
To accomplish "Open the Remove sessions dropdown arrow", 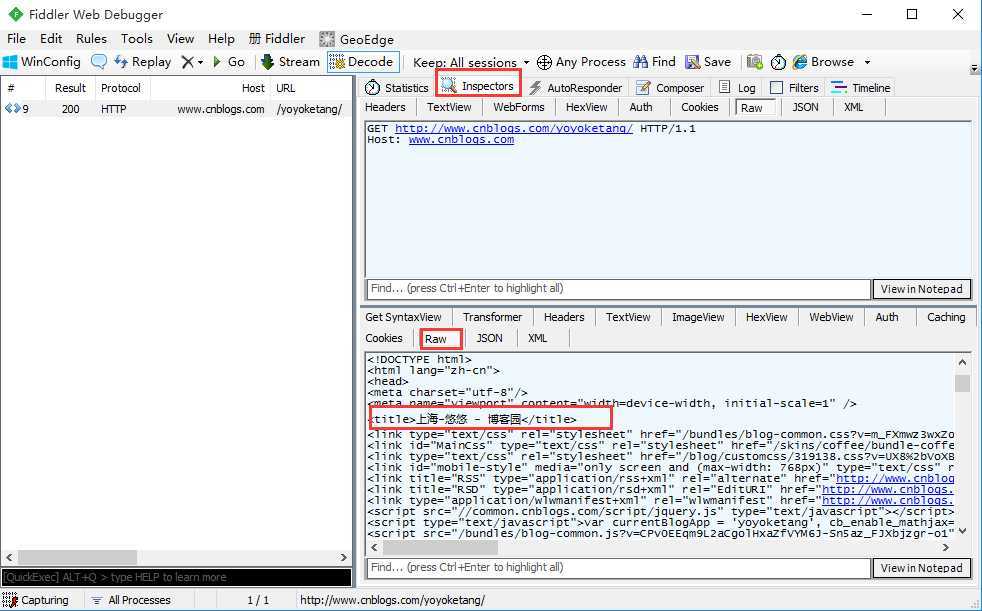I will point(200,62).
